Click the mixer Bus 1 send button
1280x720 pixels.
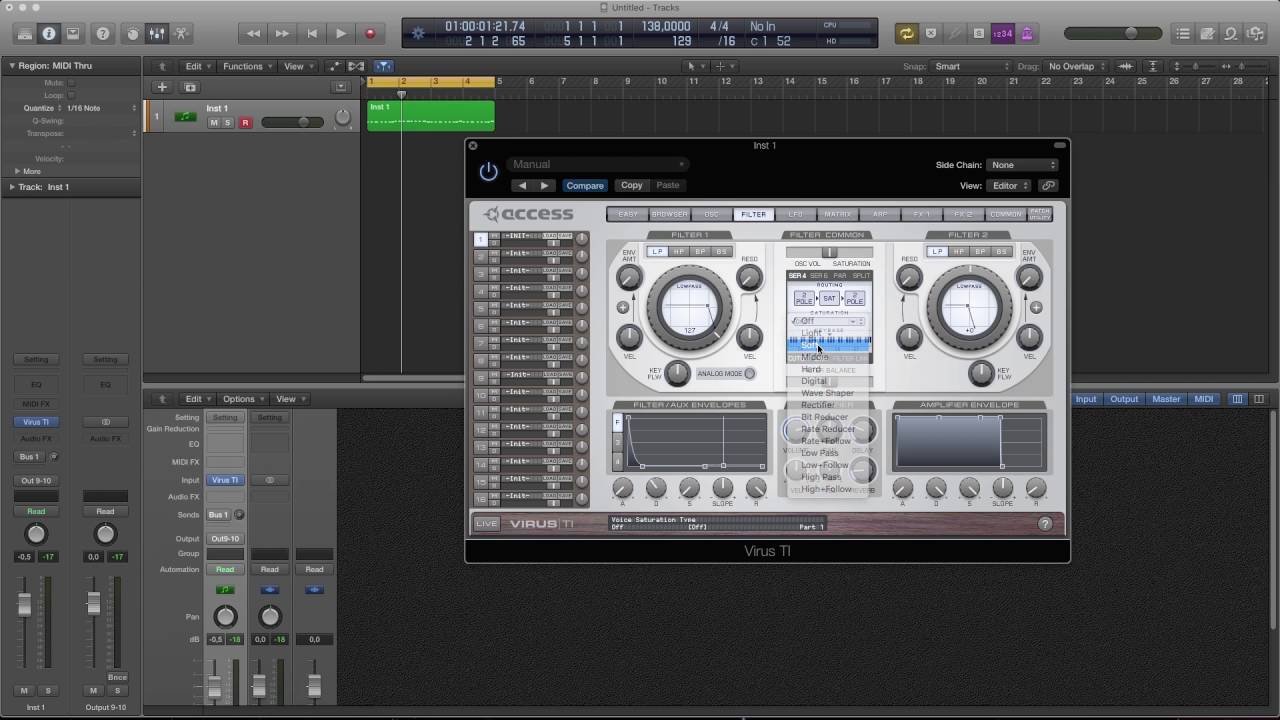click(219, 515)
